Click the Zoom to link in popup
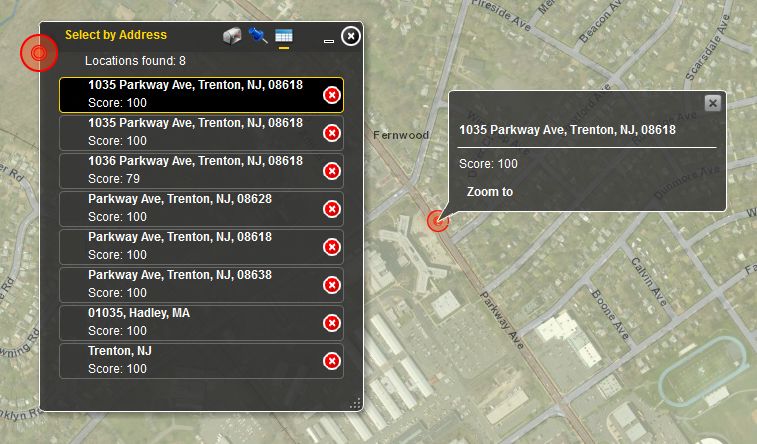The width and height of the screenshot is (757, 444). click(490, 192)
